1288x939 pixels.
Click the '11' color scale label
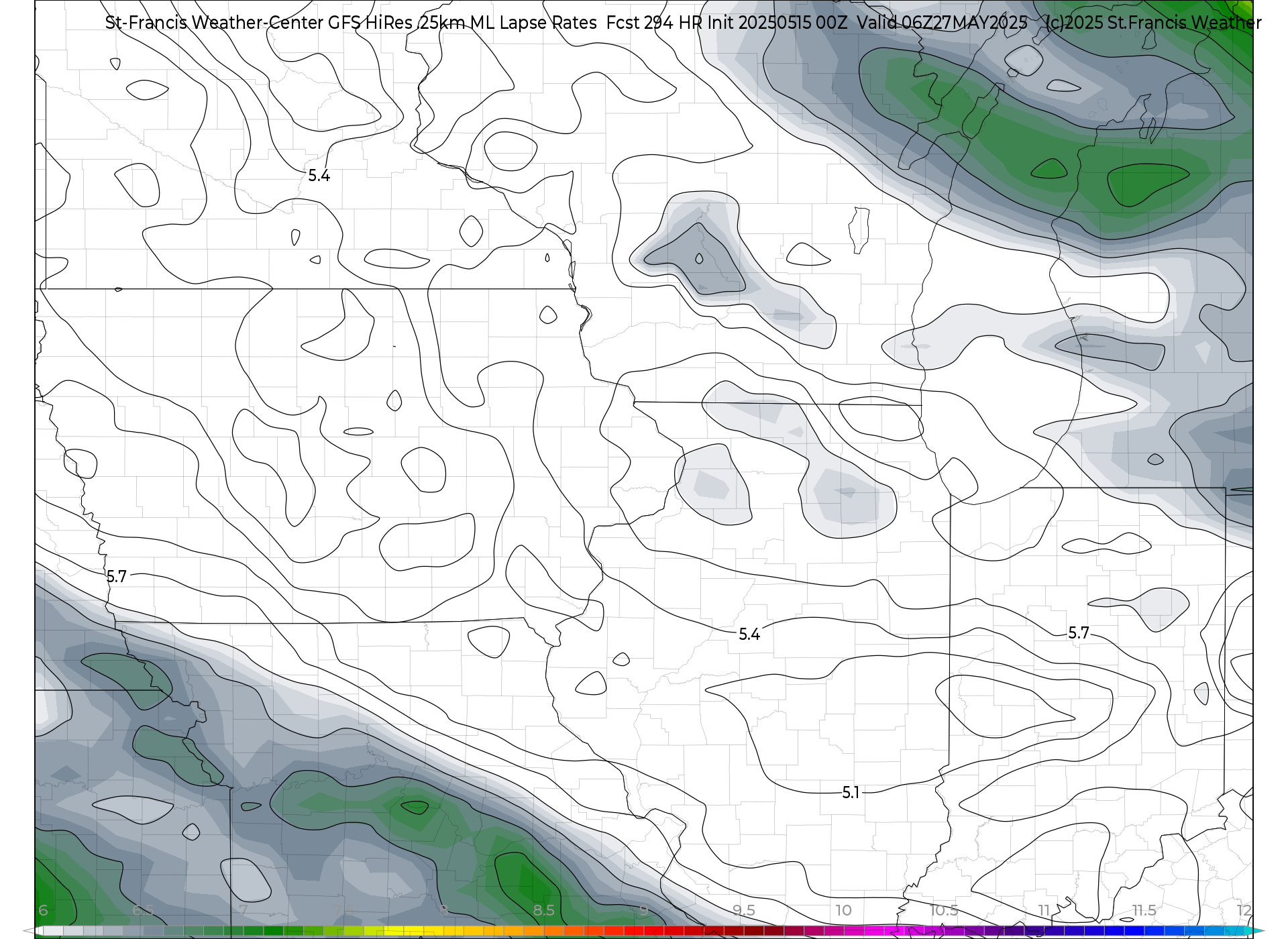[1044, 910]
